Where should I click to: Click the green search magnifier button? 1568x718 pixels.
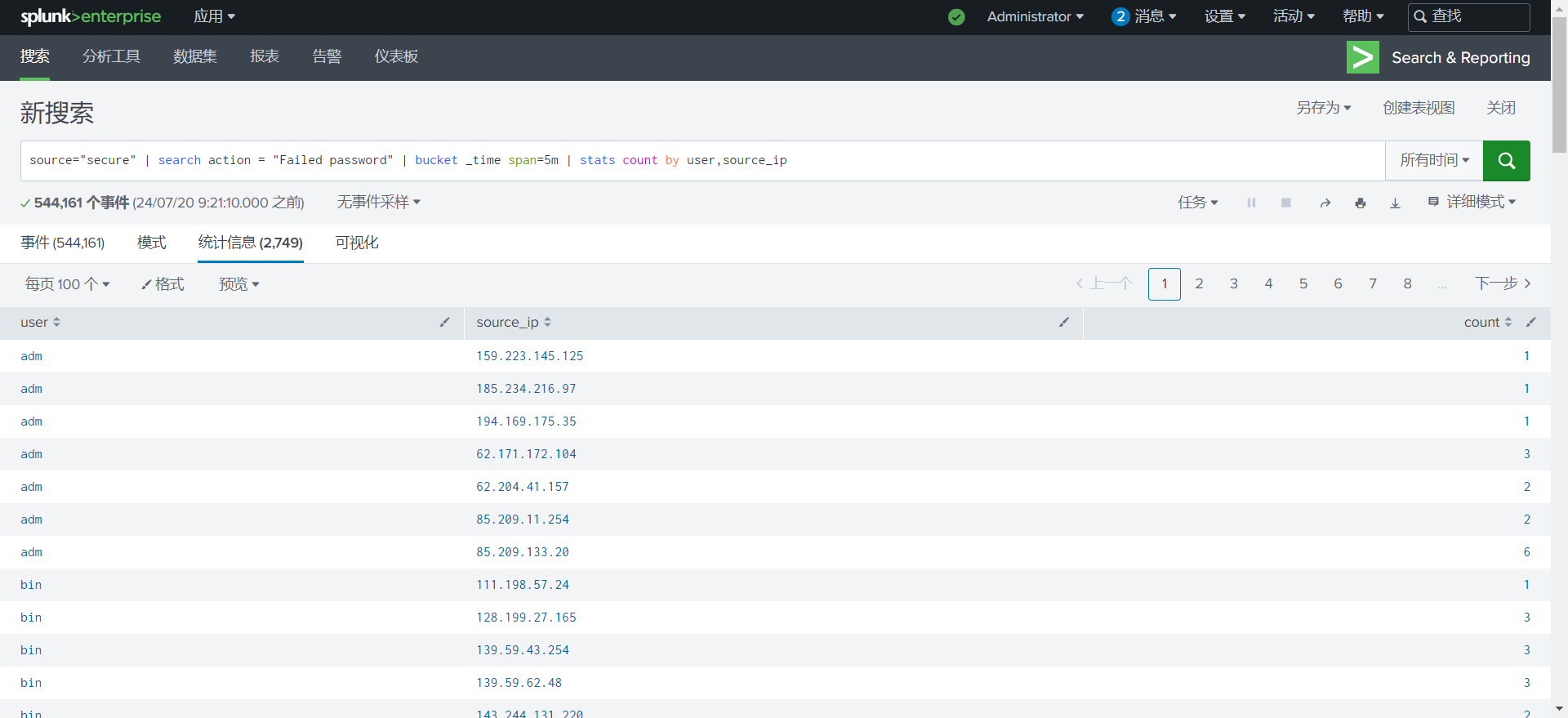[1506, 161]
